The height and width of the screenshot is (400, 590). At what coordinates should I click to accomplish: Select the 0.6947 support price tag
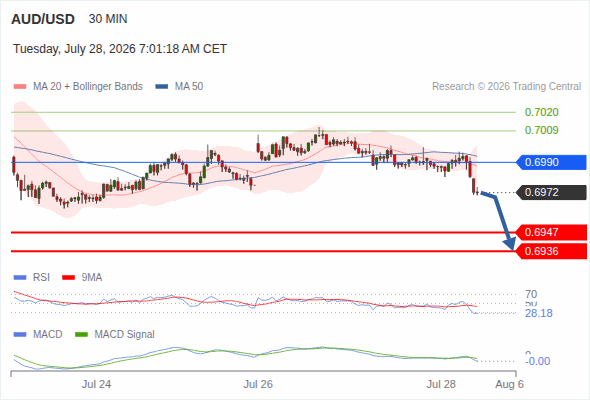551,232
